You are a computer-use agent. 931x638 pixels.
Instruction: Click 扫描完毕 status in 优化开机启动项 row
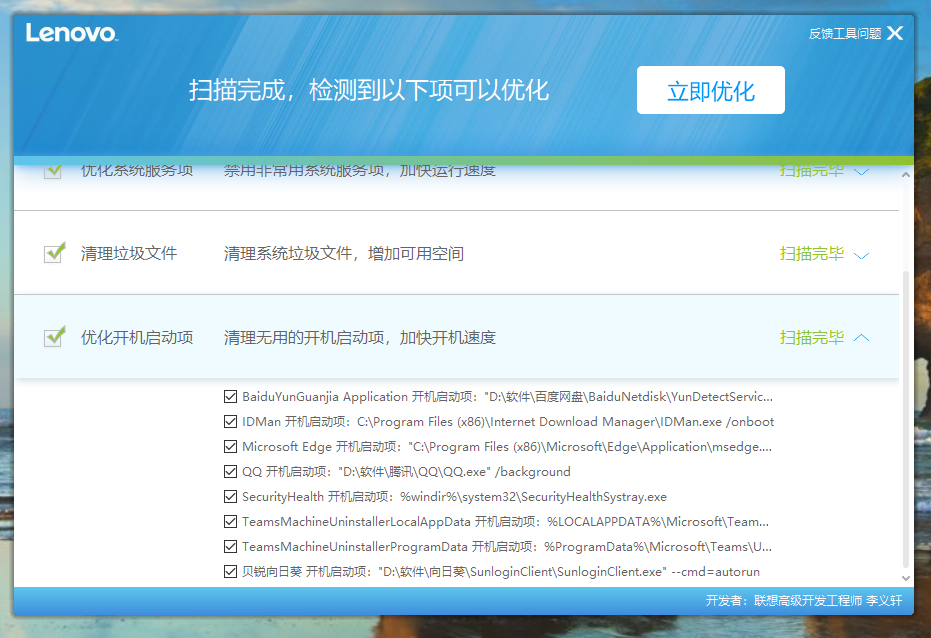(811, 337)
